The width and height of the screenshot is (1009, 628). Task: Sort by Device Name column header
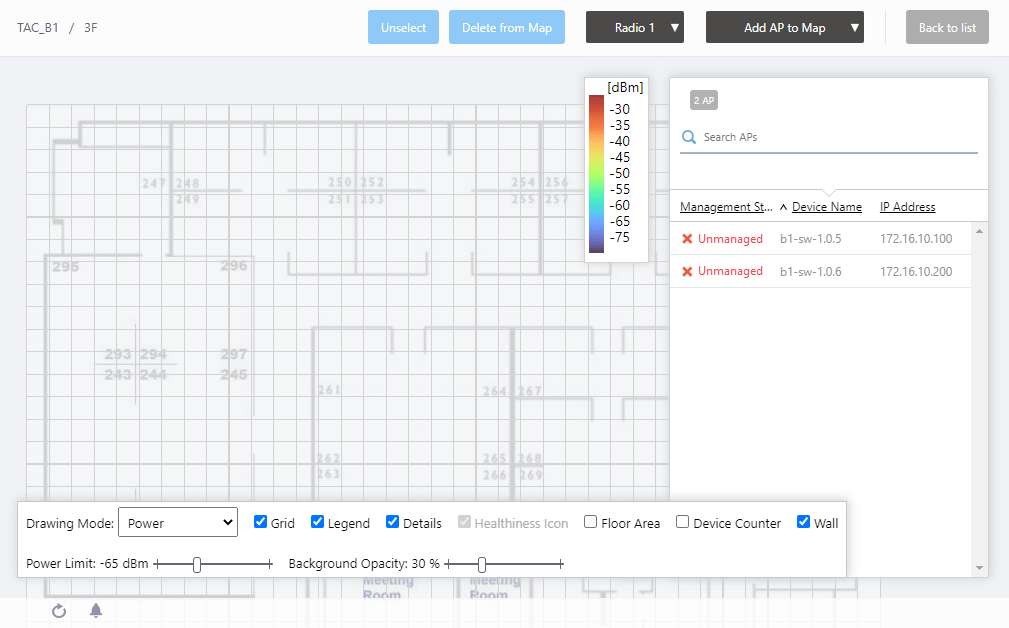point(826,207)
